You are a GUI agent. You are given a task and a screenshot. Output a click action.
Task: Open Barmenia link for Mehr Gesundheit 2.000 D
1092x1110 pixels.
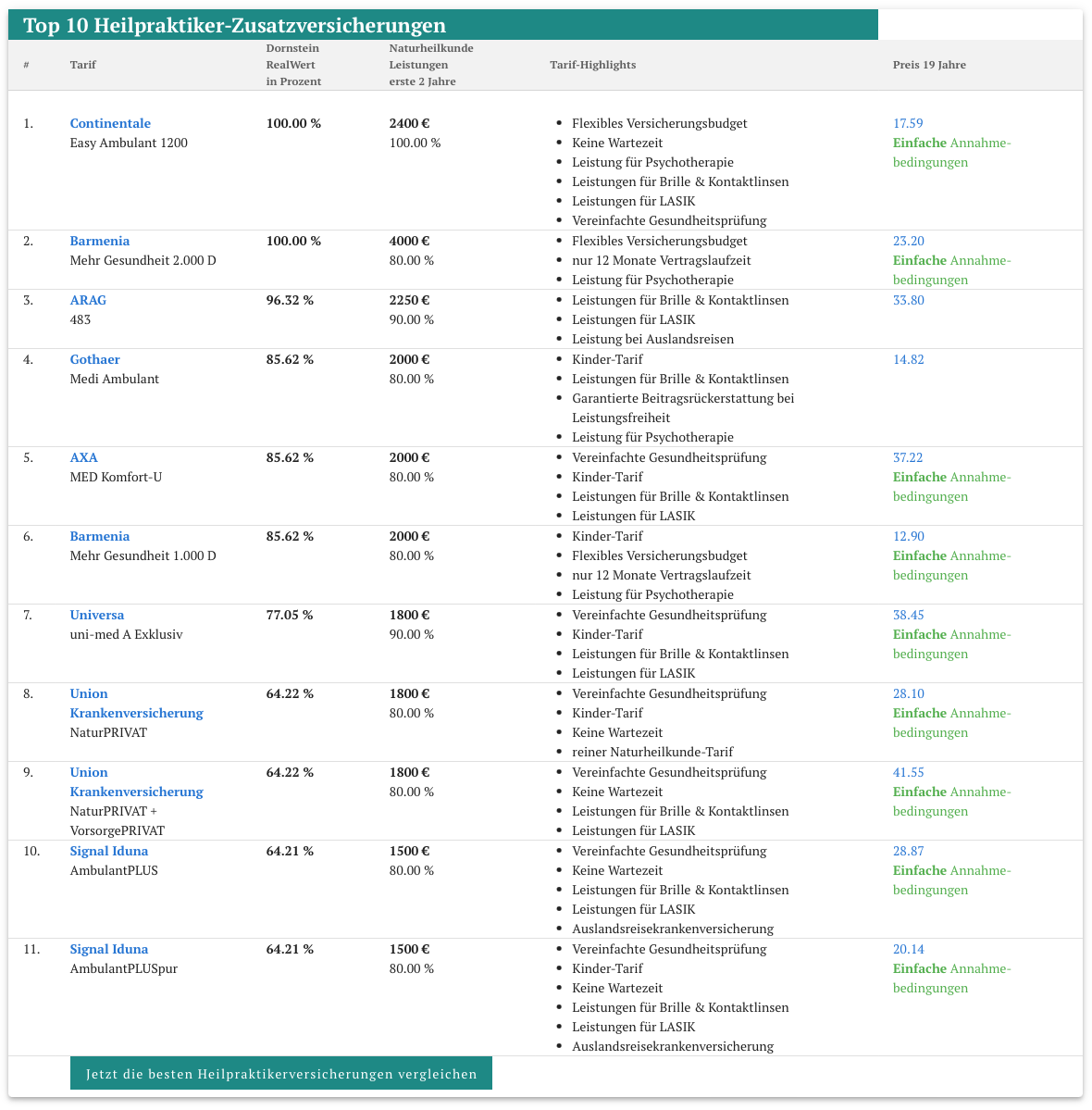coord(100,241)
